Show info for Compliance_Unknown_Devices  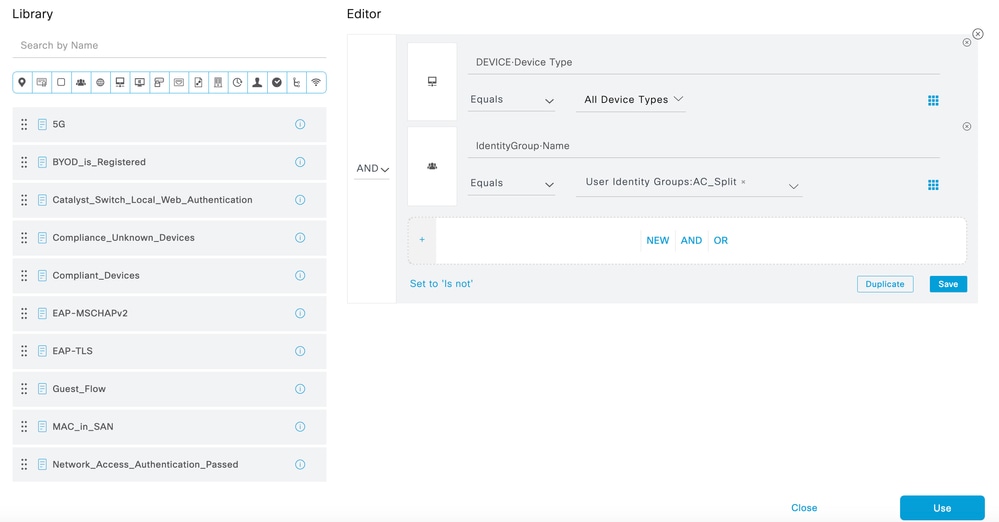tap(300, 238)
